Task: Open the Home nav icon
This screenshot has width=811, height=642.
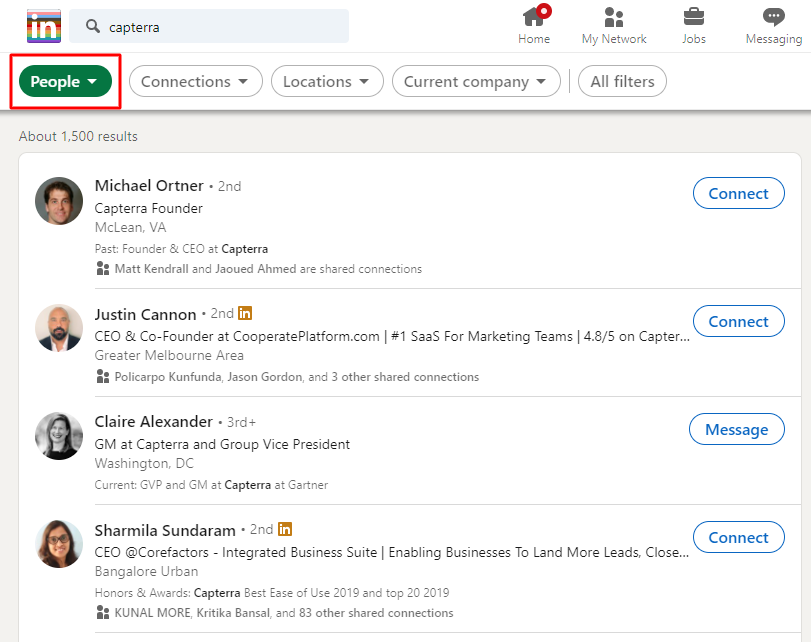Action: coord(533,17)
